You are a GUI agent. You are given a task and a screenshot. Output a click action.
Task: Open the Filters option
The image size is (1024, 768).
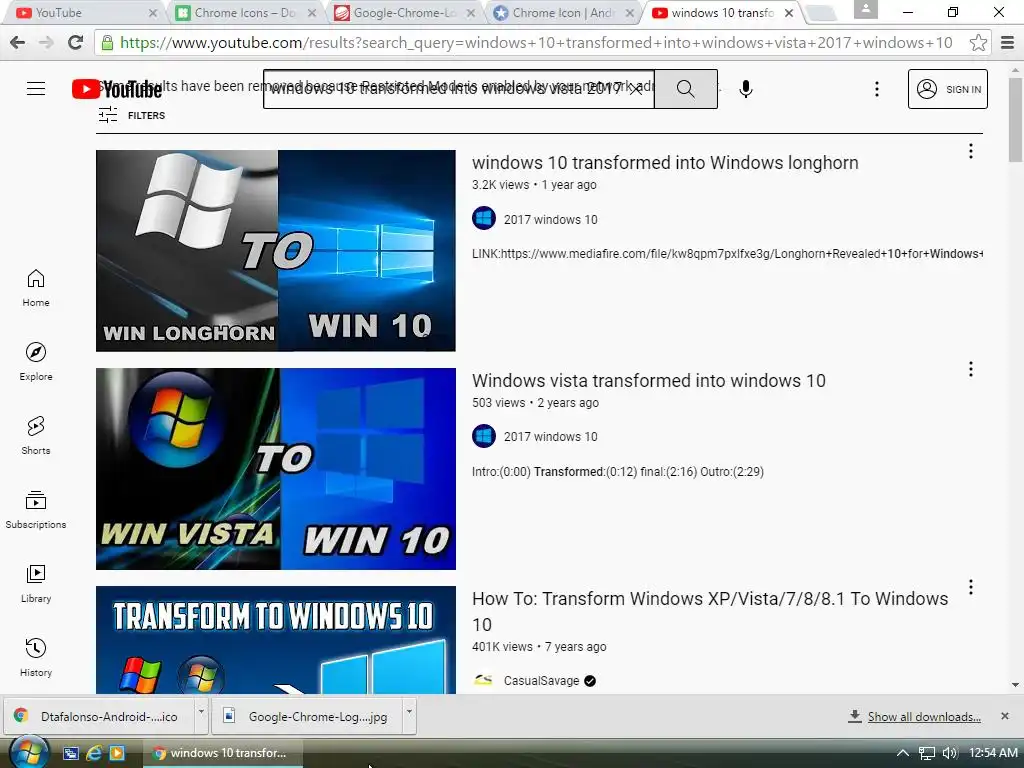tap(132, 116)
